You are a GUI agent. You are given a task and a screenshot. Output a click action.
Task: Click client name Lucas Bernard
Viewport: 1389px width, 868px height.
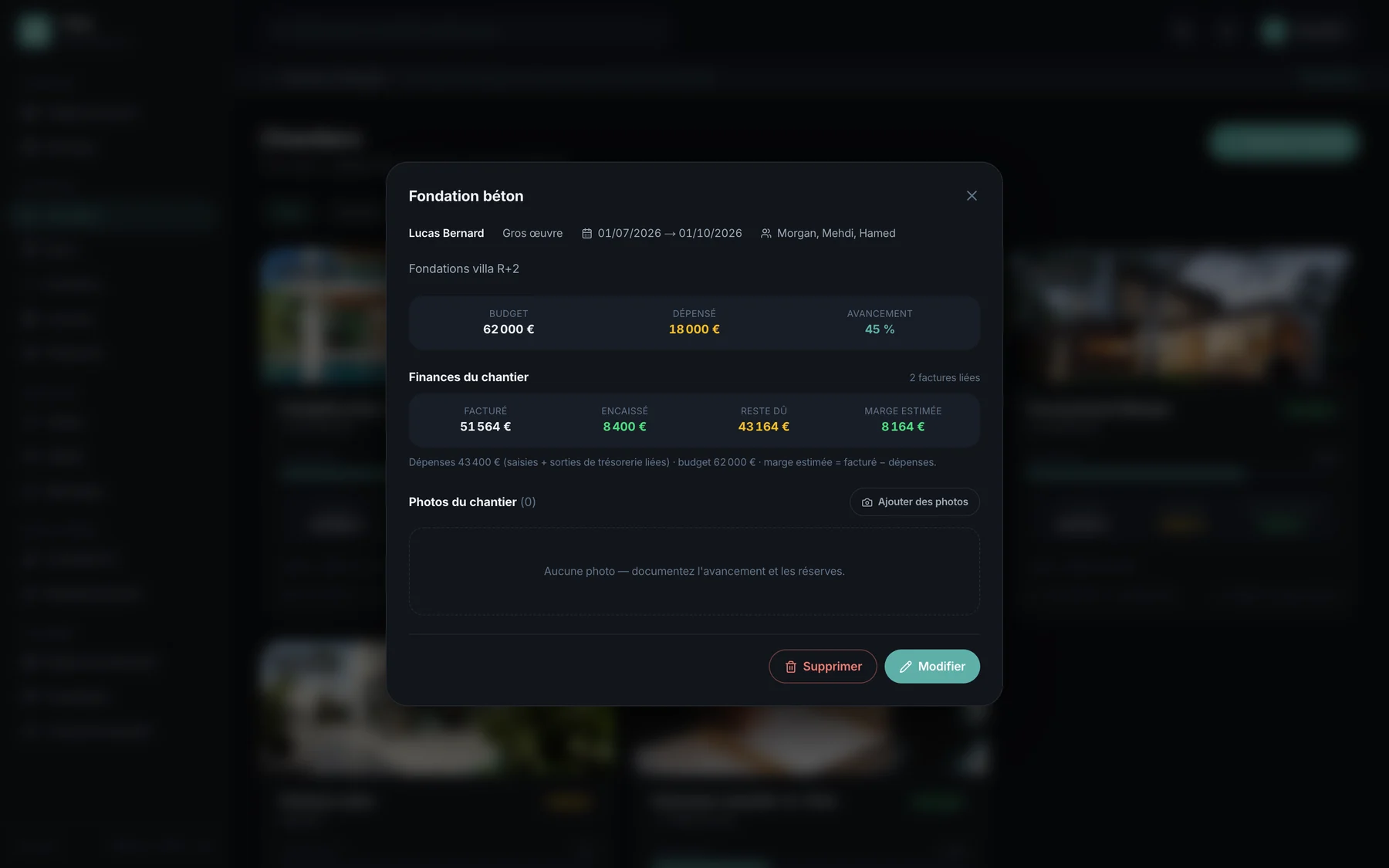(446, 233)
